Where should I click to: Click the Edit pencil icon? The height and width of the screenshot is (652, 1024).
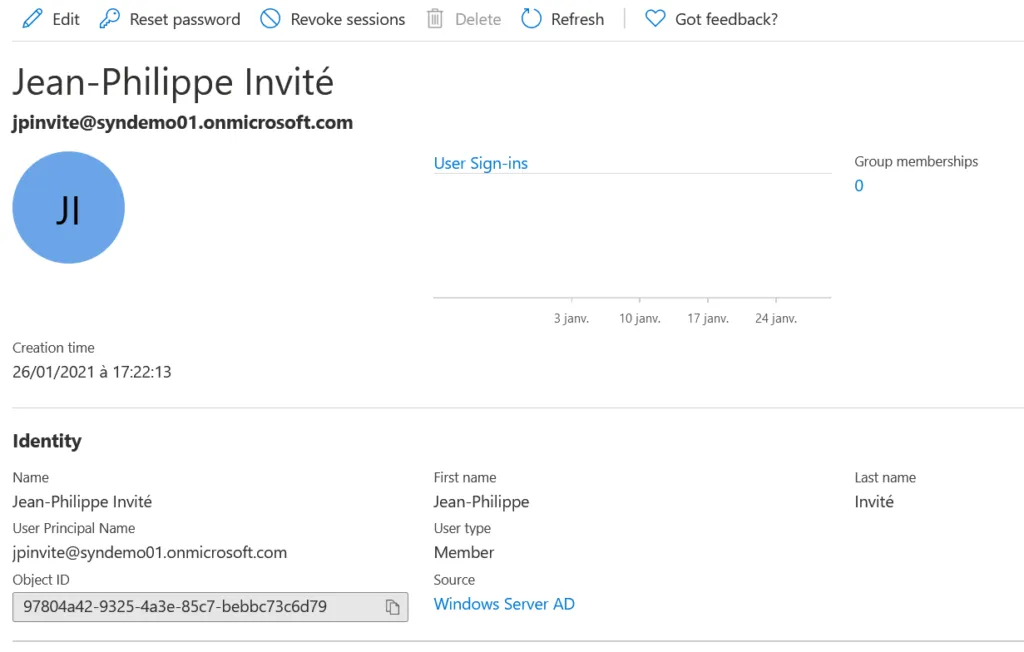coord(33,19)
